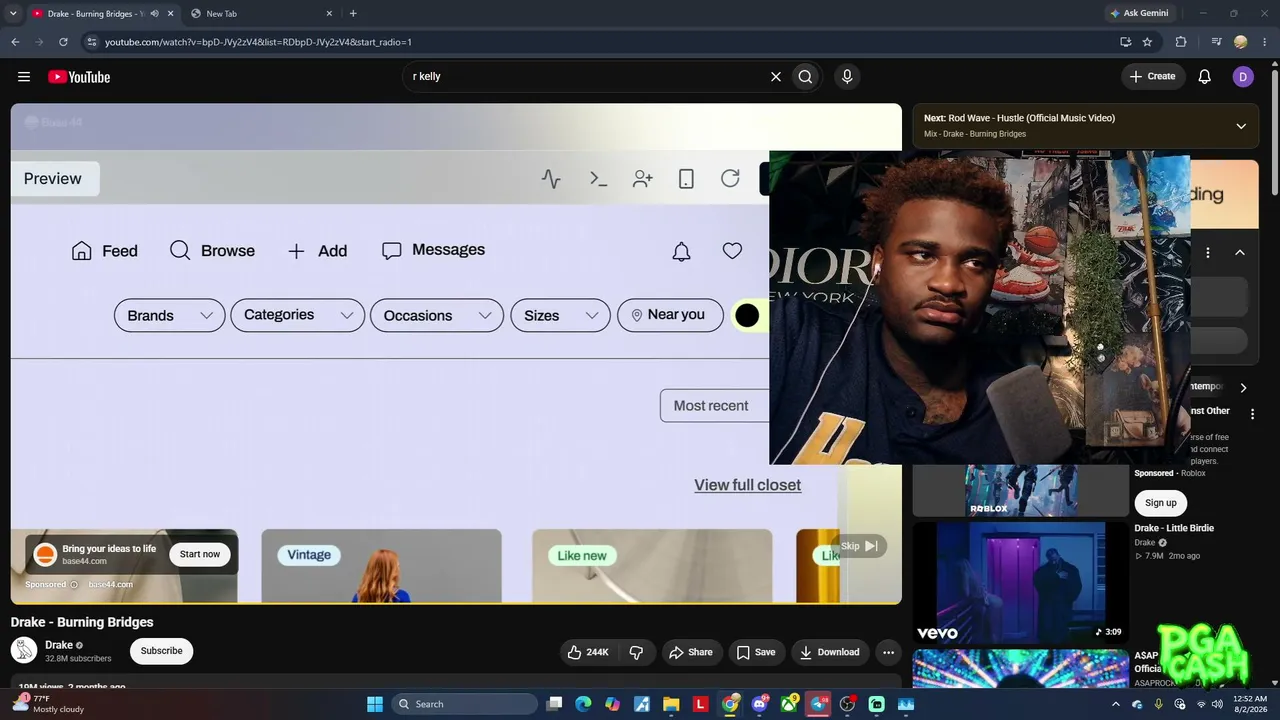Collapse the sidebar panel with the chevron
The height and width of the screenshot is (720, 1280).
pyautogui.click(x=1240, y=253)
